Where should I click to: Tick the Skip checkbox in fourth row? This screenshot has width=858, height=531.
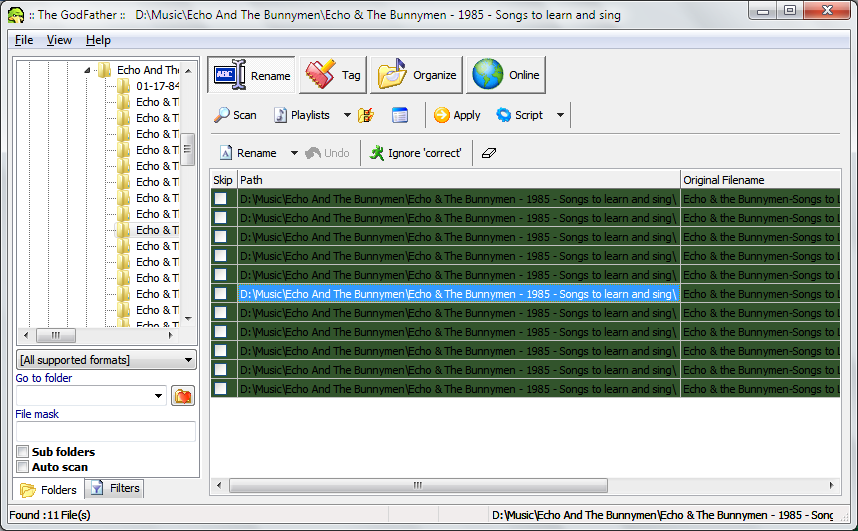(x=221, y=256)
